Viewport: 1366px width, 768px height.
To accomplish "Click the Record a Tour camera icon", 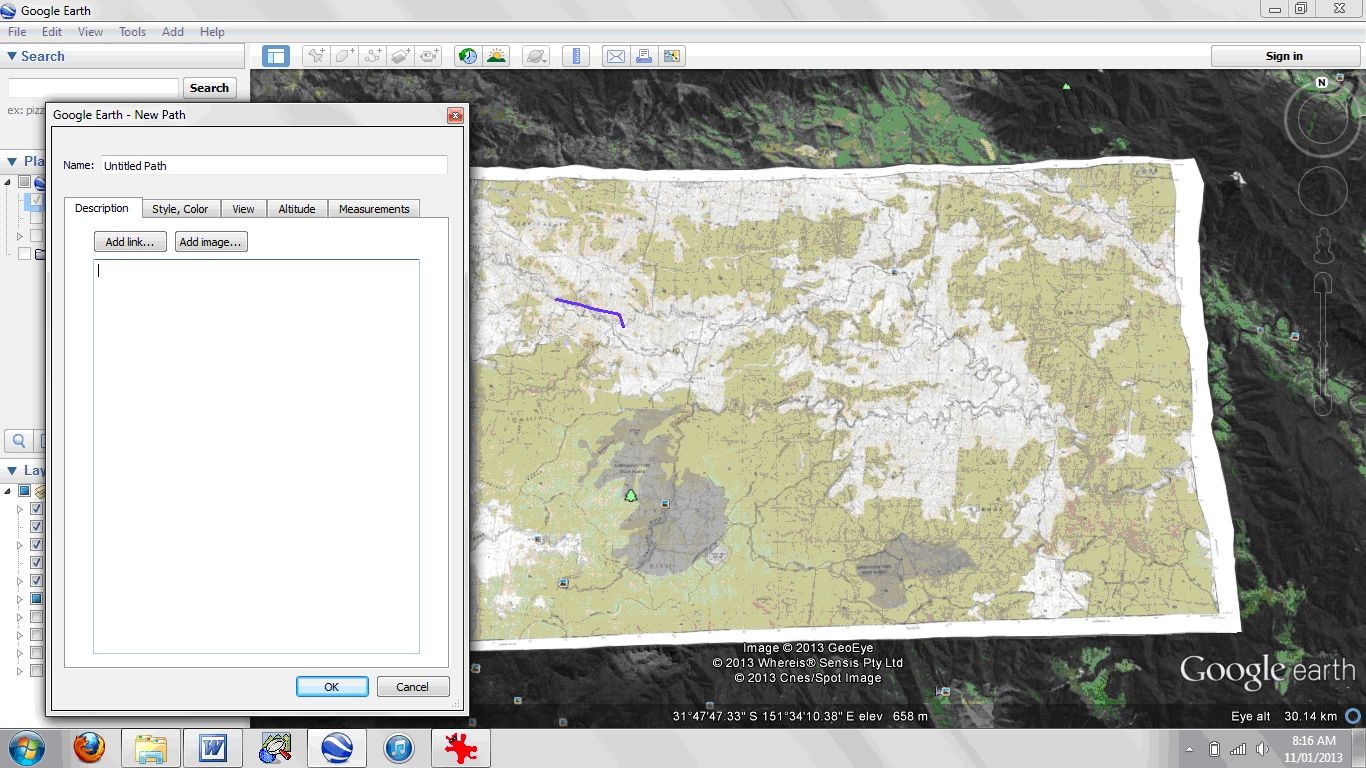I will pos(429,56).
